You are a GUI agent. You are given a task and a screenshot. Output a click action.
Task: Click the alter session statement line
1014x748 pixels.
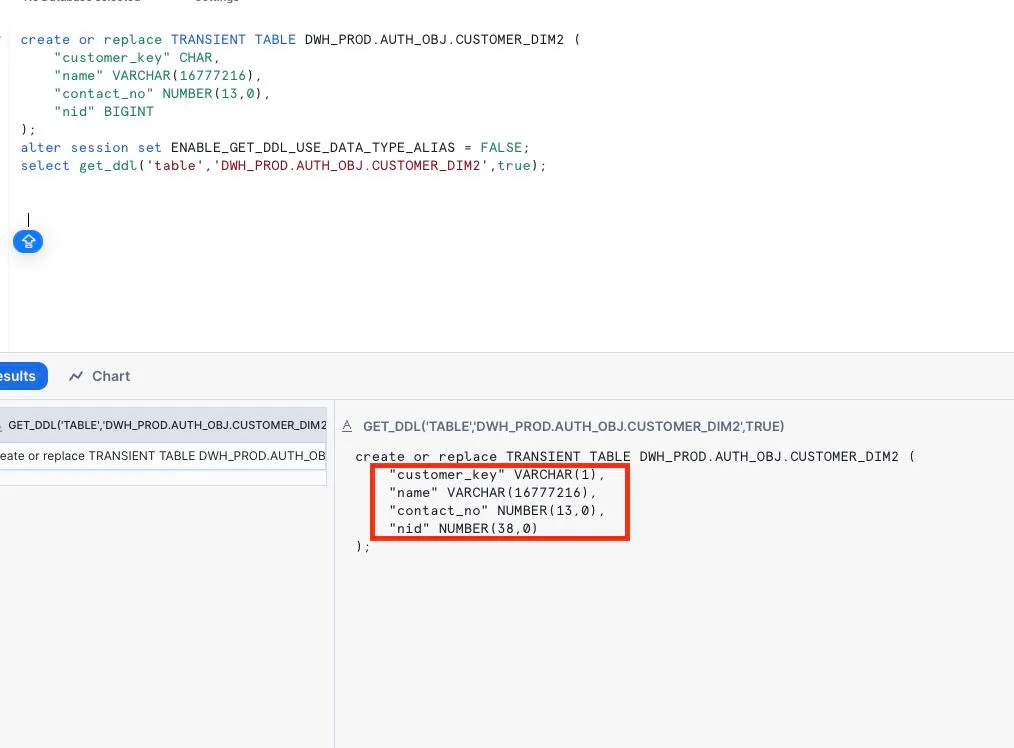click(x=270, y=147)
